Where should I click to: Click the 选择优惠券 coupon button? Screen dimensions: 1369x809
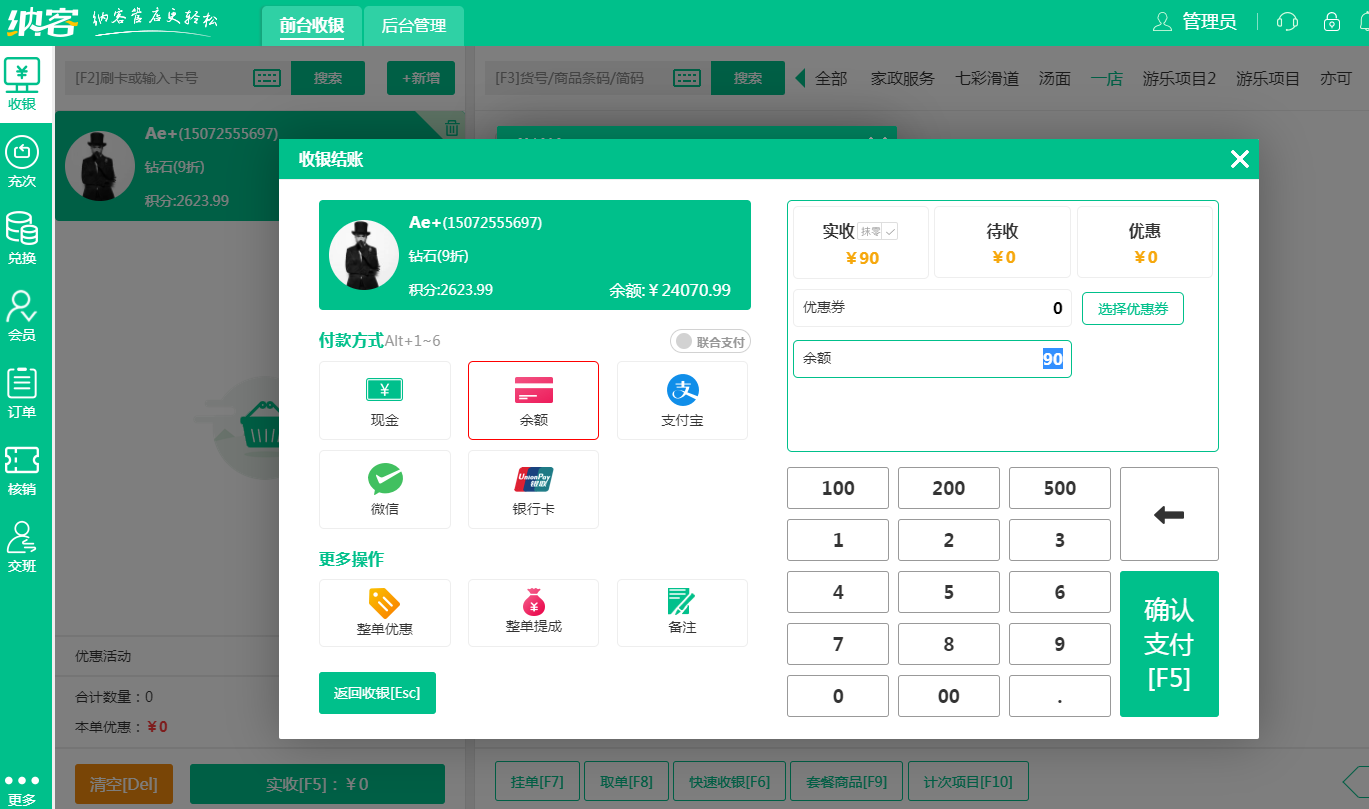(x=1132, y=308)
